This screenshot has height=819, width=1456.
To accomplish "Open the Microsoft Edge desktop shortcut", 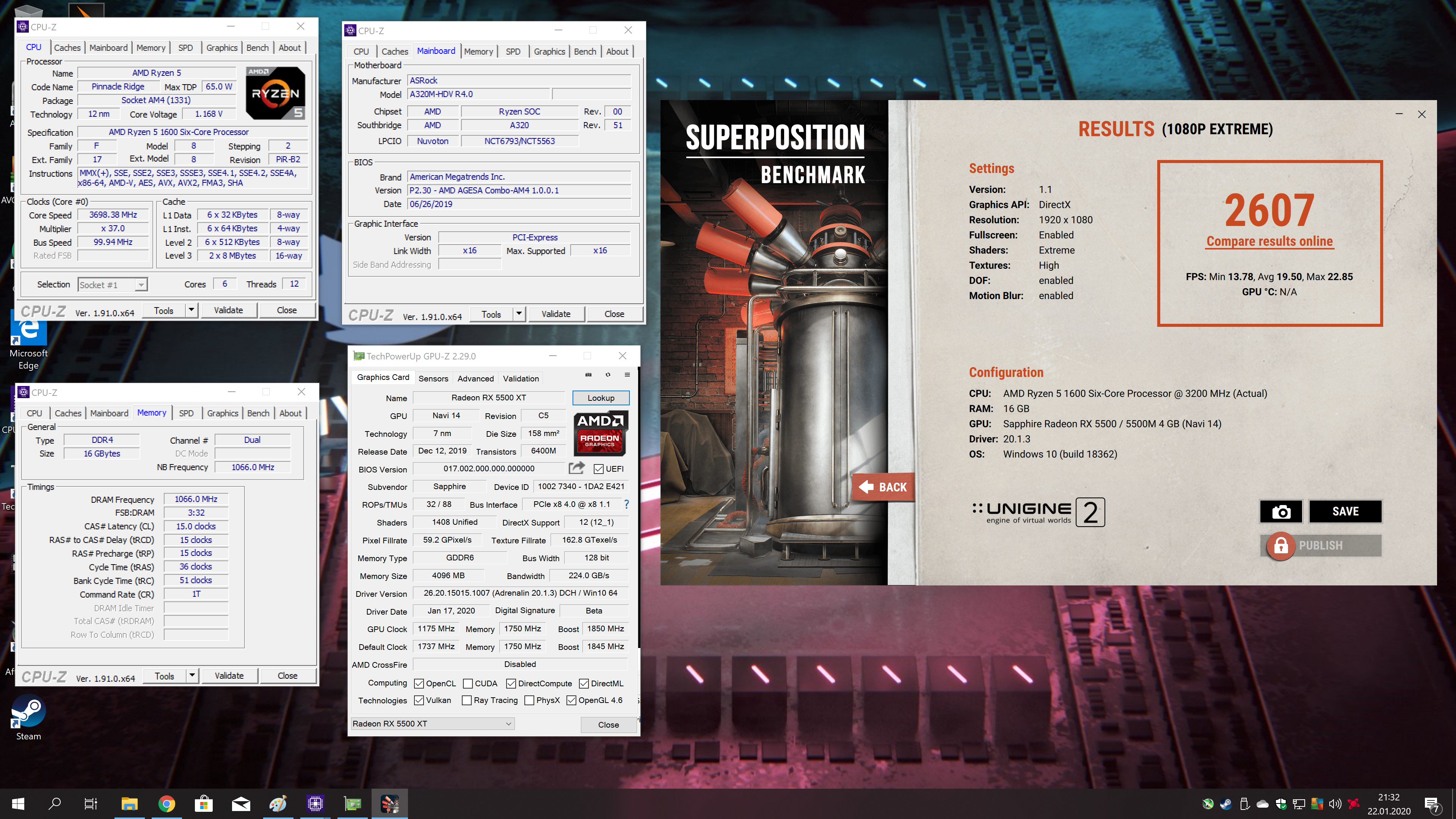I will 28,343.
